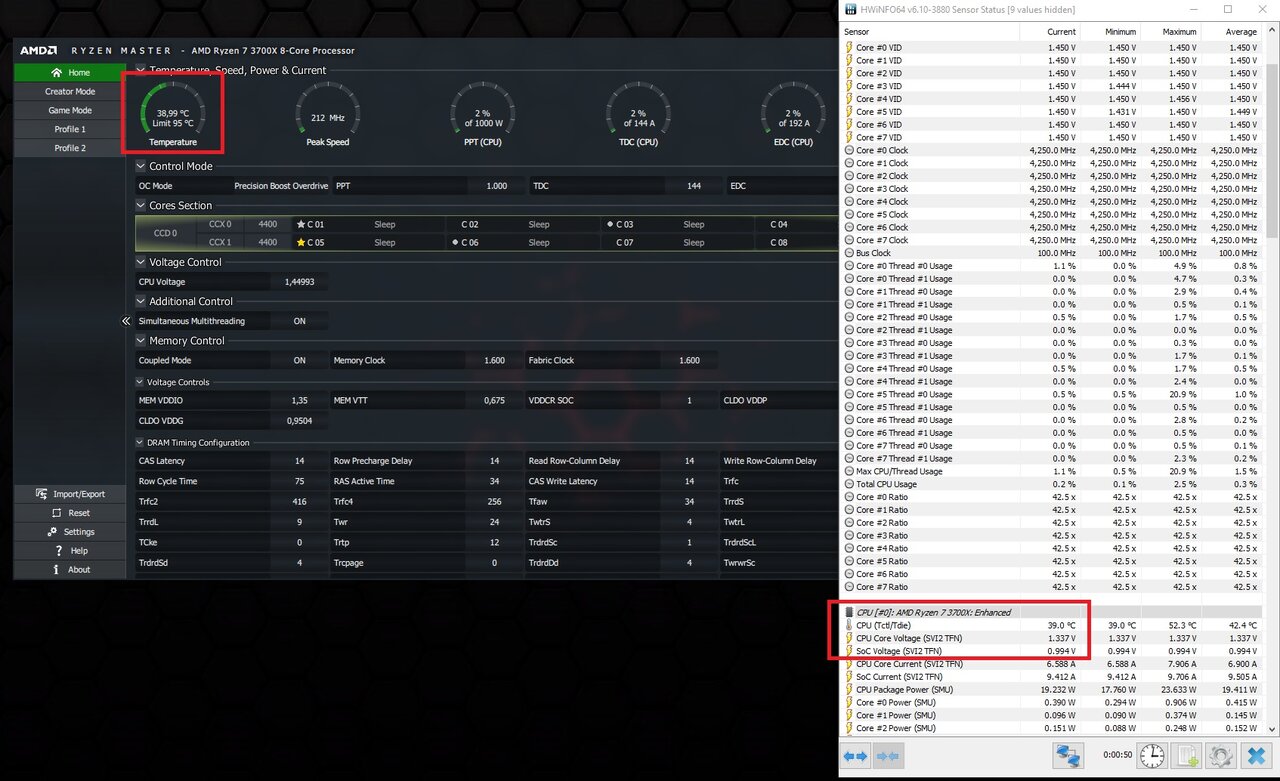Click the icon of Total CPU Usage row
The width and height of the screenshot is (1280, 781).
tap(849, 484)
